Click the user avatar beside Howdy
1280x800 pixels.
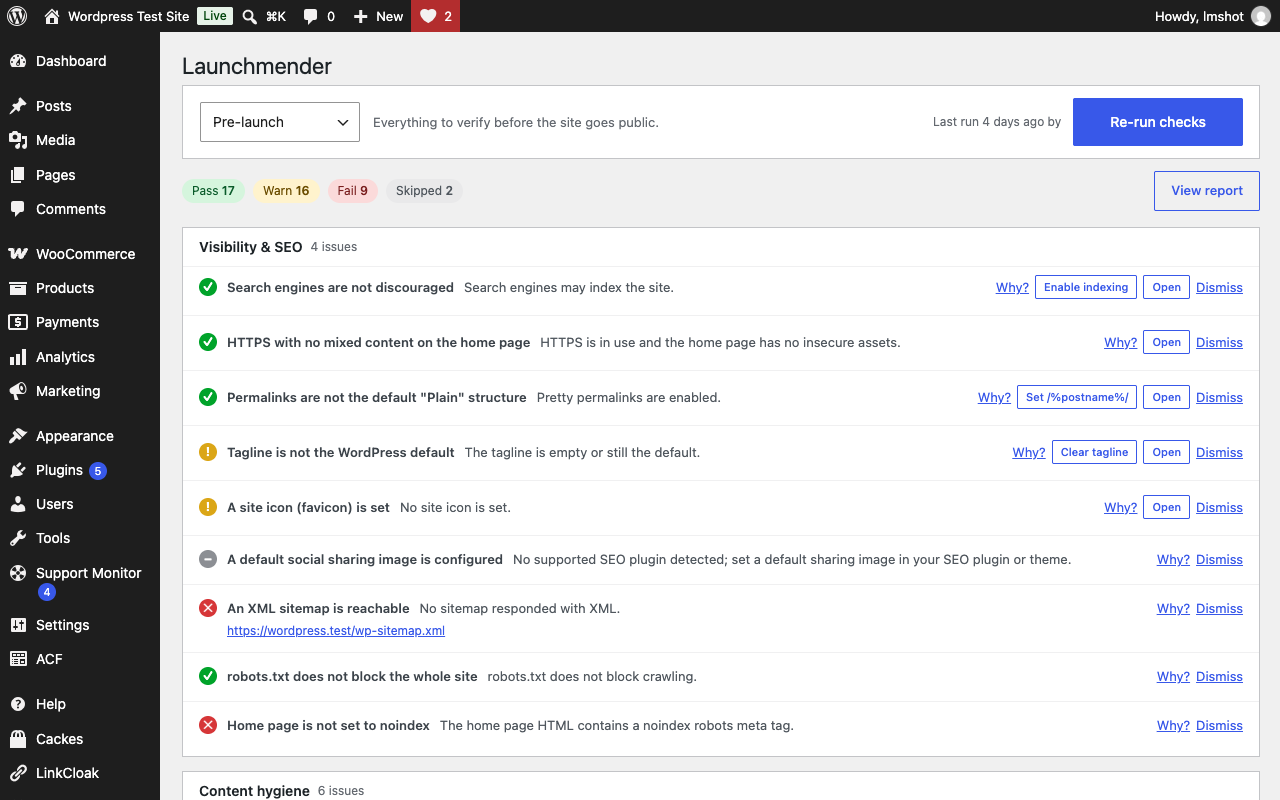(x=1261, y=16)
